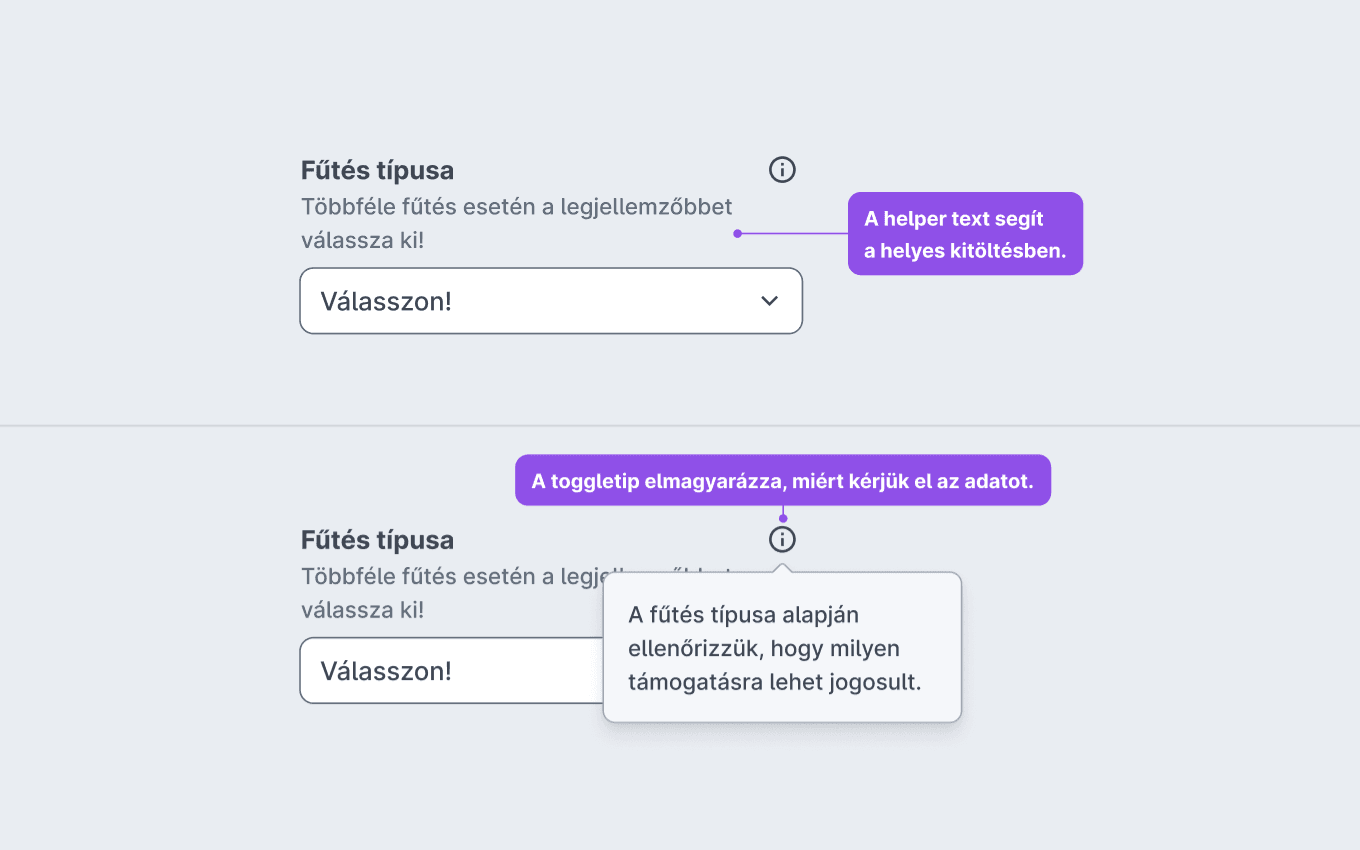Click 'támogatásra lehet jogosult.' in the popup
The height and width of the screenshot is (850, 1360).
point(774,683)
